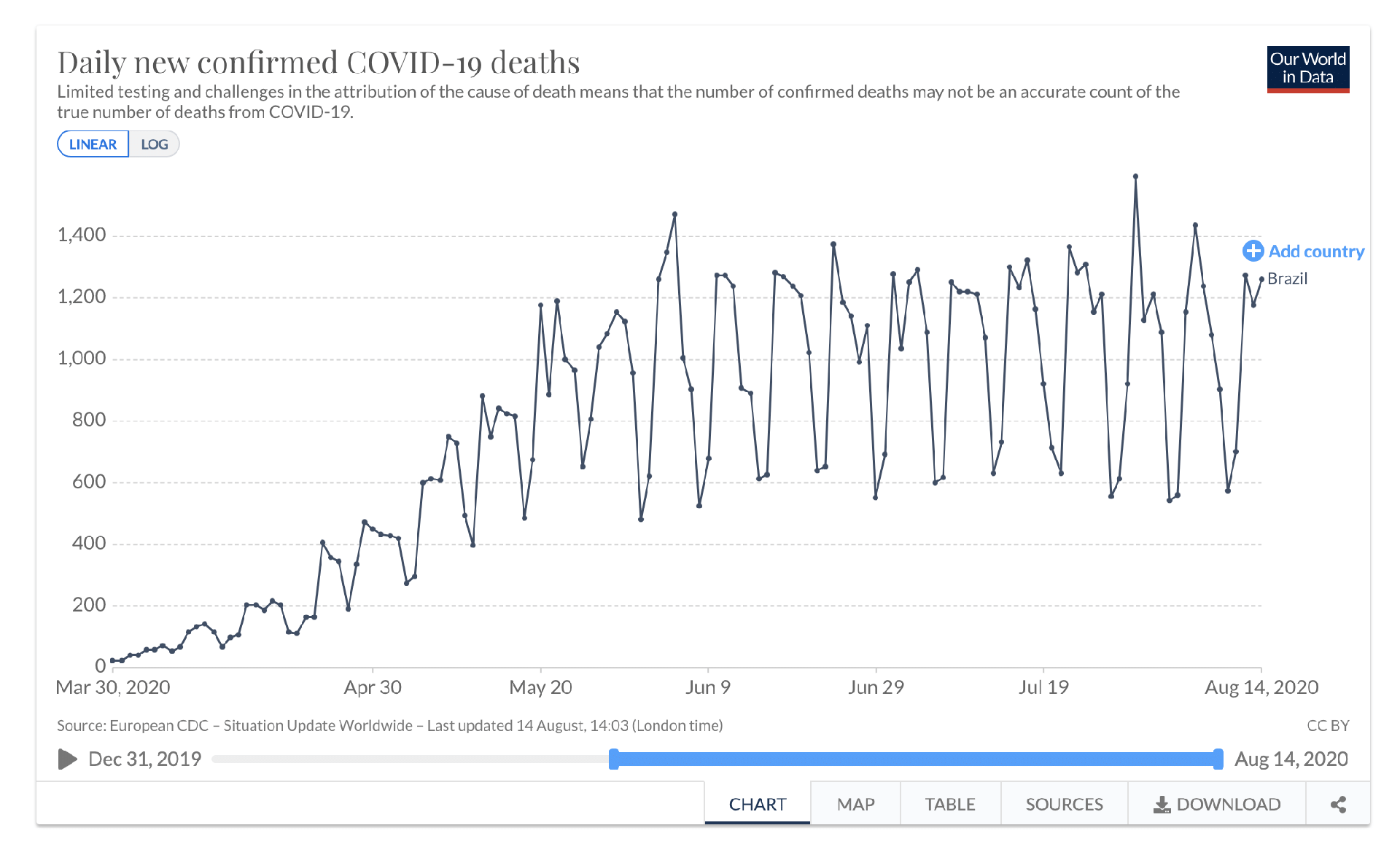Click the Brazil series label
The width and height of the screenshot is (1400, 852).
tap(1287, 279)
